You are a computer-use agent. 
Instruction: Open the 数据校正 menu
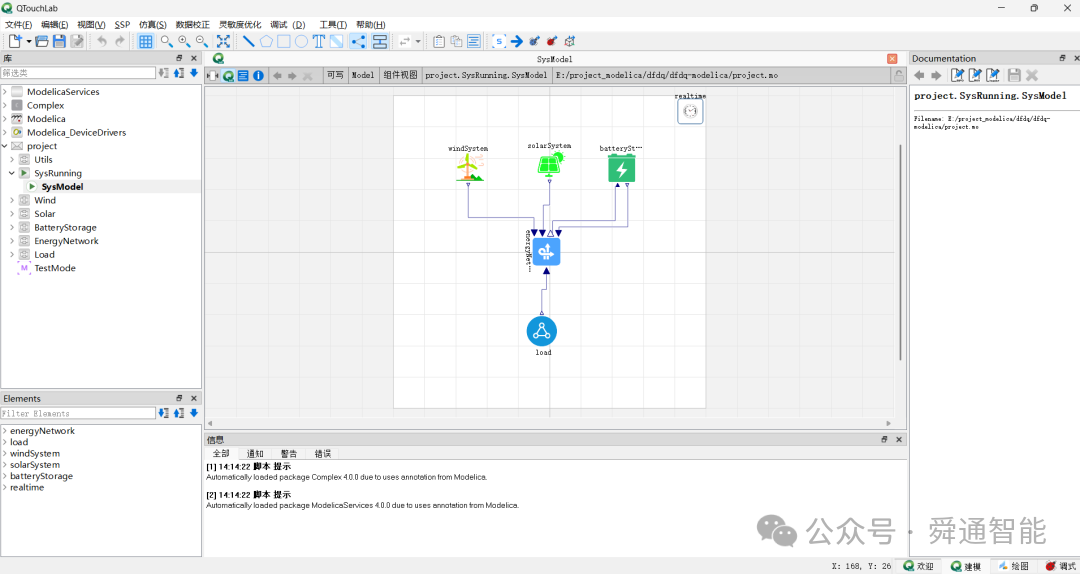point(193,25)
